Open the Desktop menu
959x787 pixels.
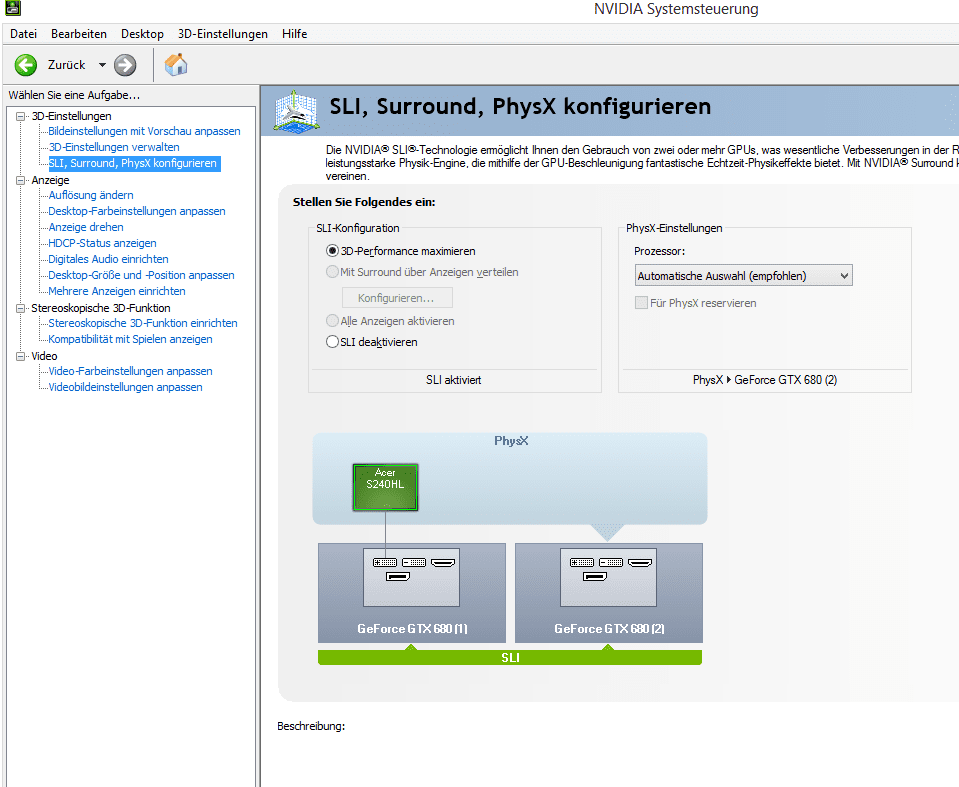pos(143,34)
